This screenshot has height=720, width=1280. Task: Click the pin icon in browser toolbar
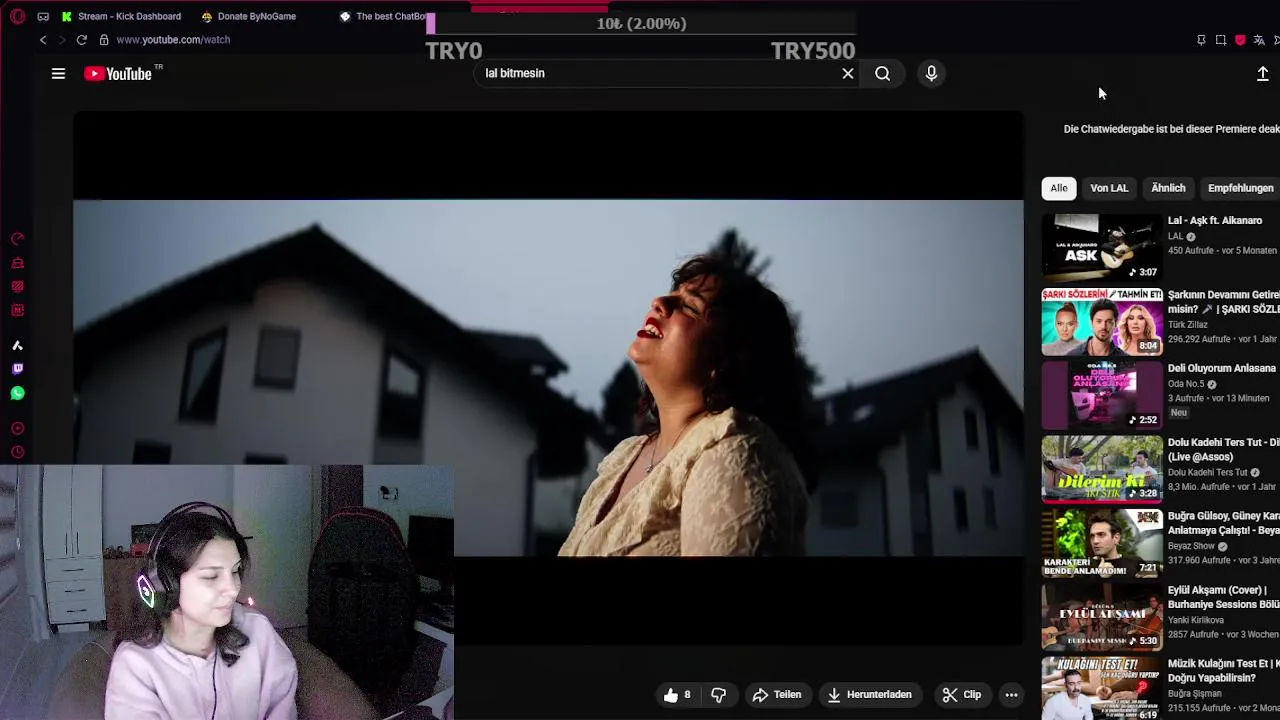click(1201, 40)
